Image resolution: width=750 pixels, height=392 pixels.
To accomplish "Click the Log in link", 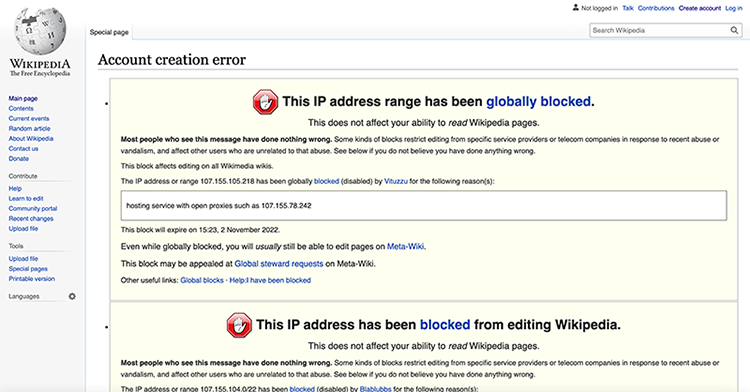I will pos(734,8).
